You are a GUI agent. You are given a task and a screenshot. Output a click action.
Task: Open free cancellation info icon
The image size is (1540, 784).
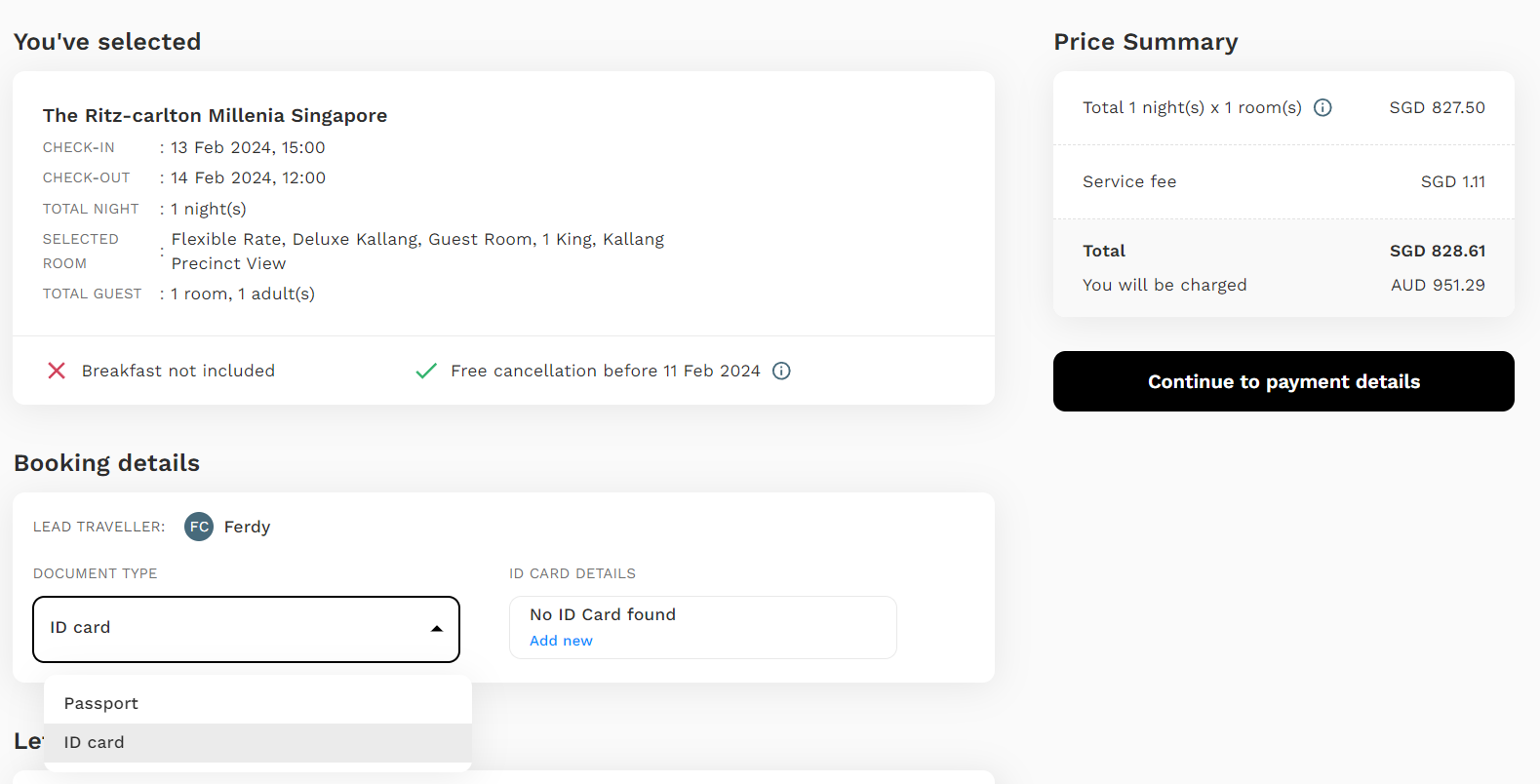click(781, 371)
